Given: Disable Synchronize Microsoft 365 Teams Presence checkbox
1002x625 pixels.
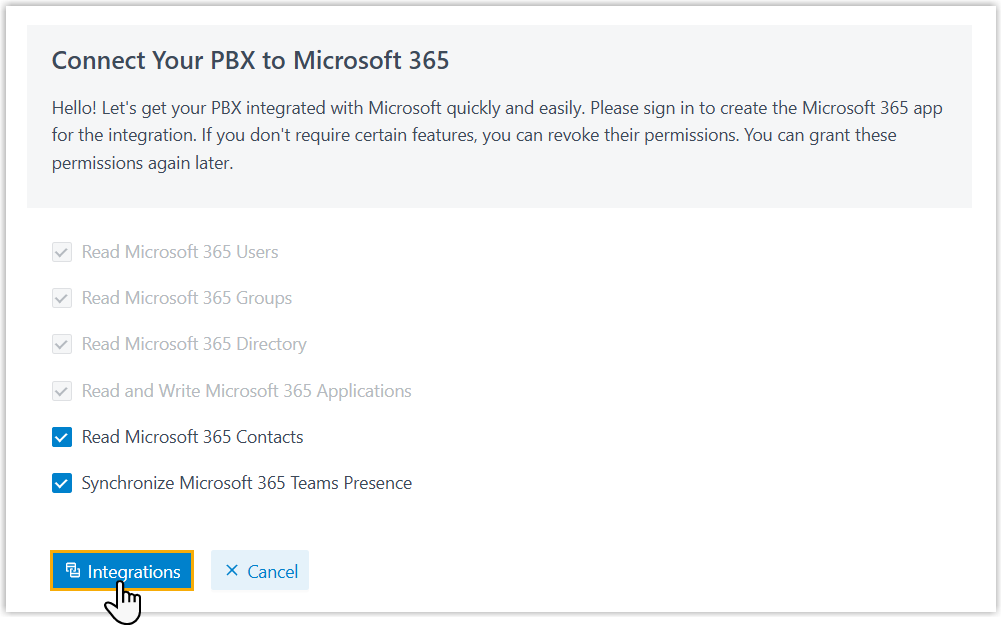Looking at the screenshot, I should tap(62, 483).
